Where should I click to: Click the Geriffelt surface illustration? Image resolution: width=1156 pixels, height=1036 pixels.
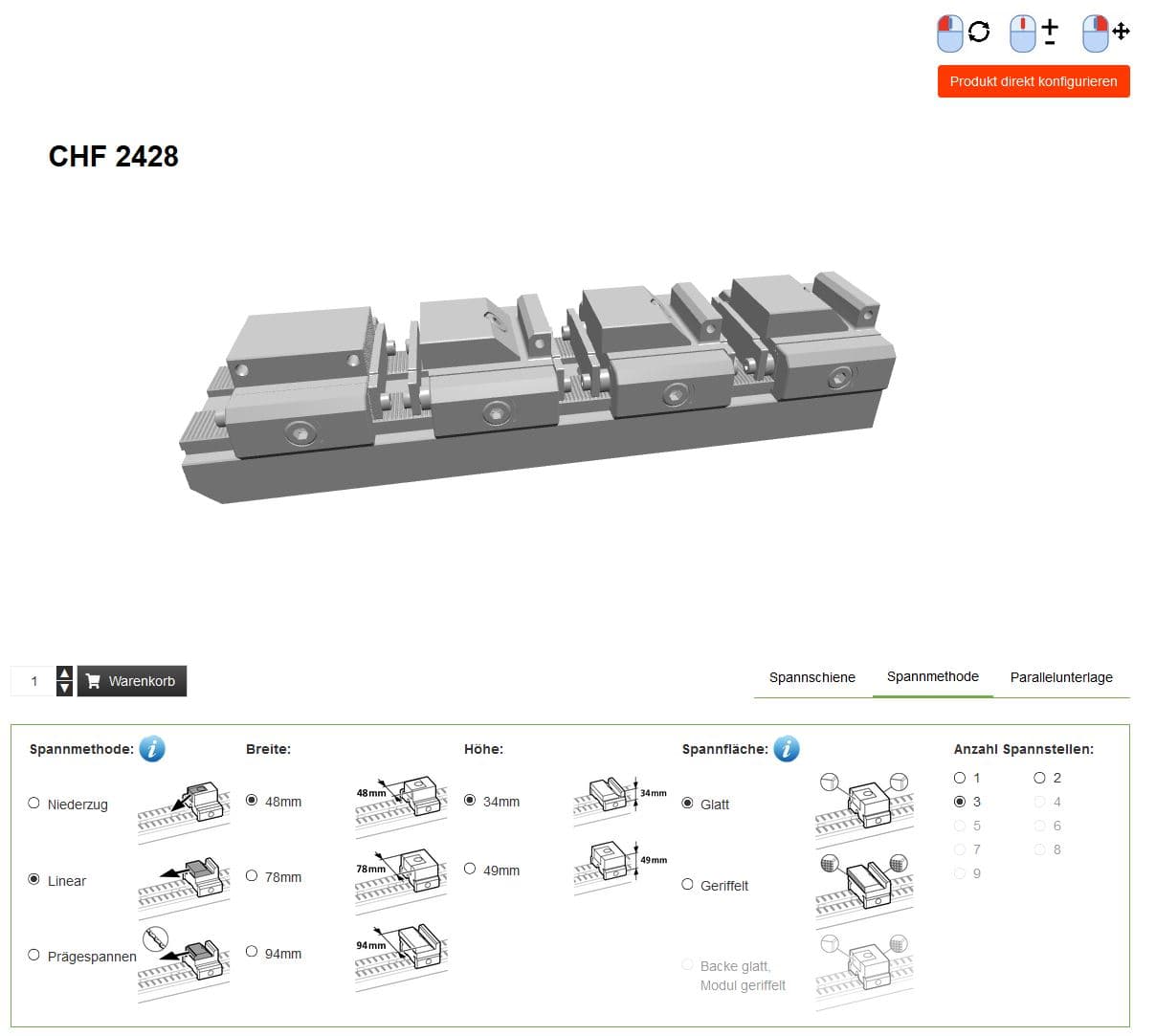(865, 890)
